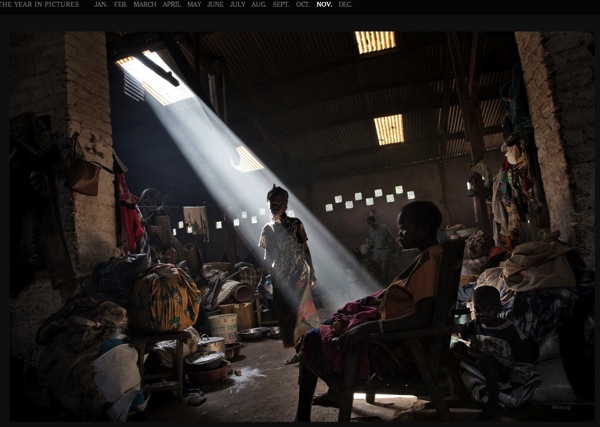Viewport: 600px width, 427px height.
Task: Select the FEB. month tab
Action: click(120, 5)
